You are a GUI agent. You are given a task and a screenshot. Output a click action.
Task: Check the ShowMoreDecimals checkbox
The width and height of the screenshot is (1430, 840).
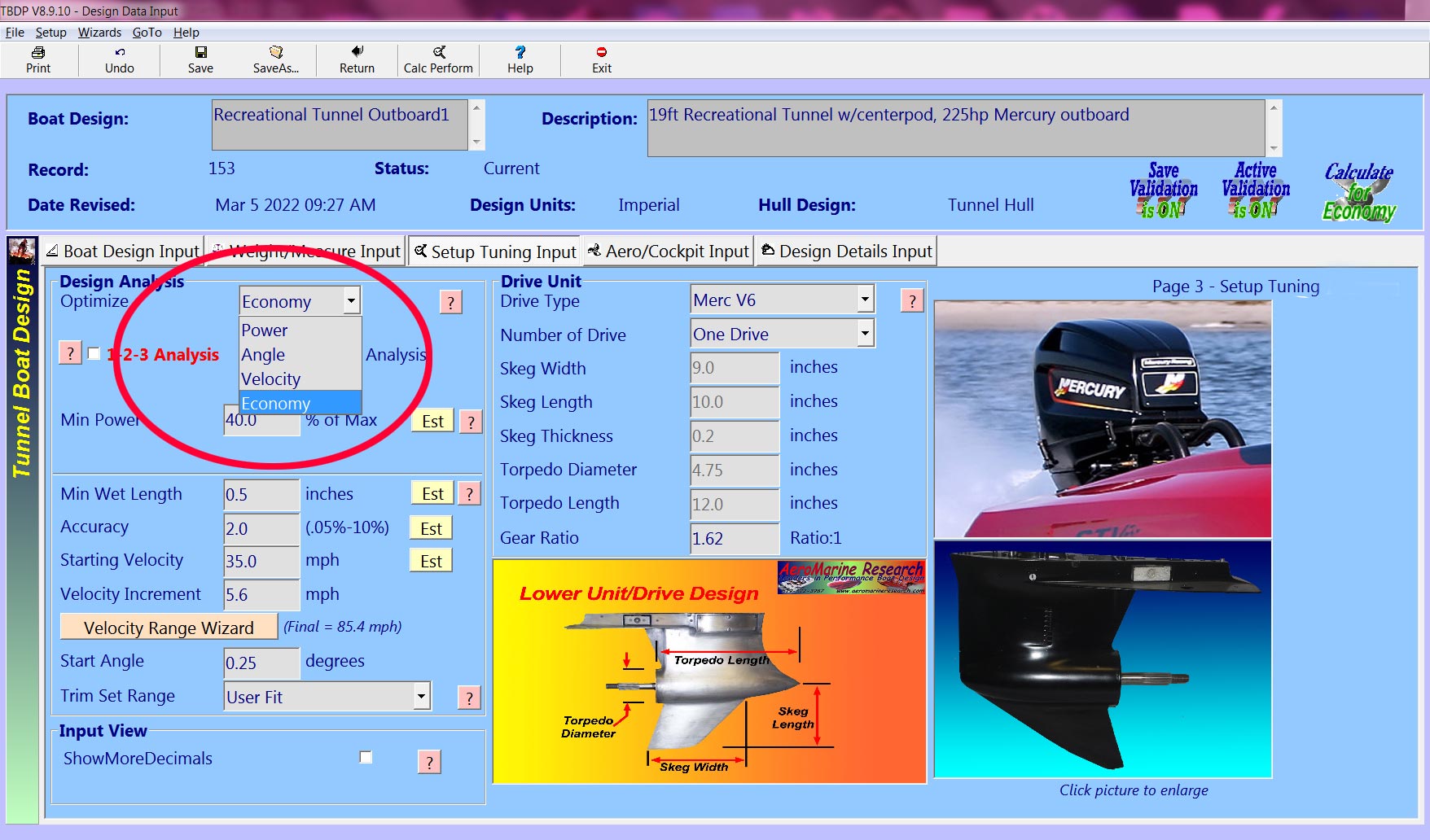click(366, 757)
